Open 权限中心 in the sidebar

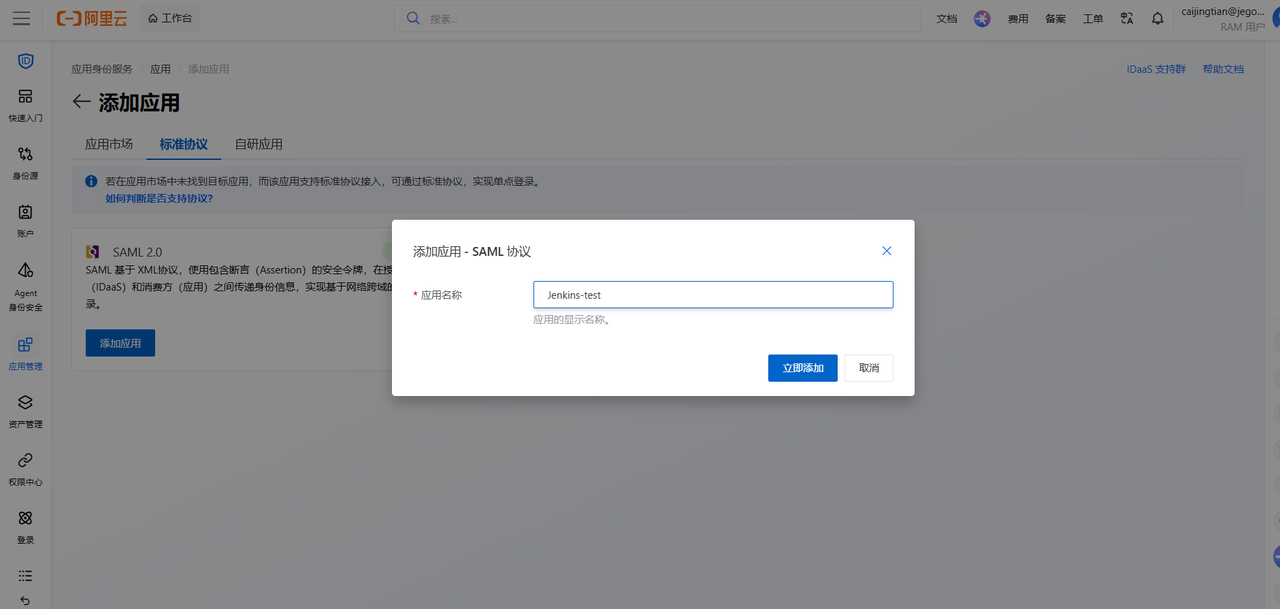[x=26, y=469]
